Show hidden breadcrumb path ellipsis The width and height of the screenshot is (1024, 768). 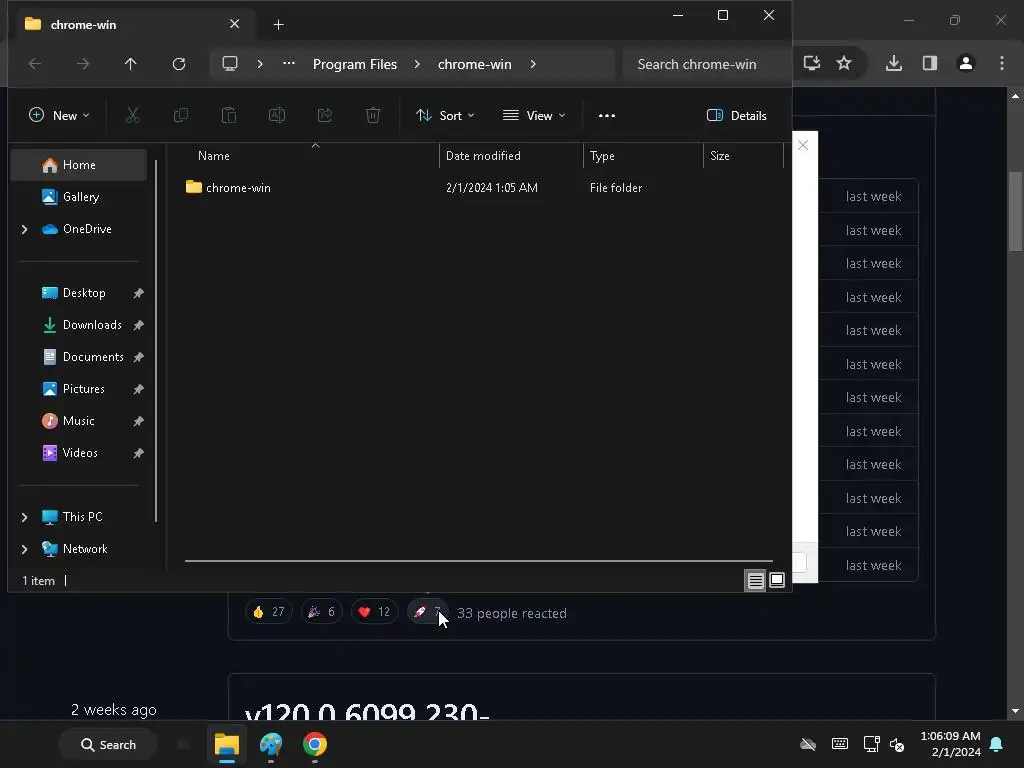tap(289, 63)
